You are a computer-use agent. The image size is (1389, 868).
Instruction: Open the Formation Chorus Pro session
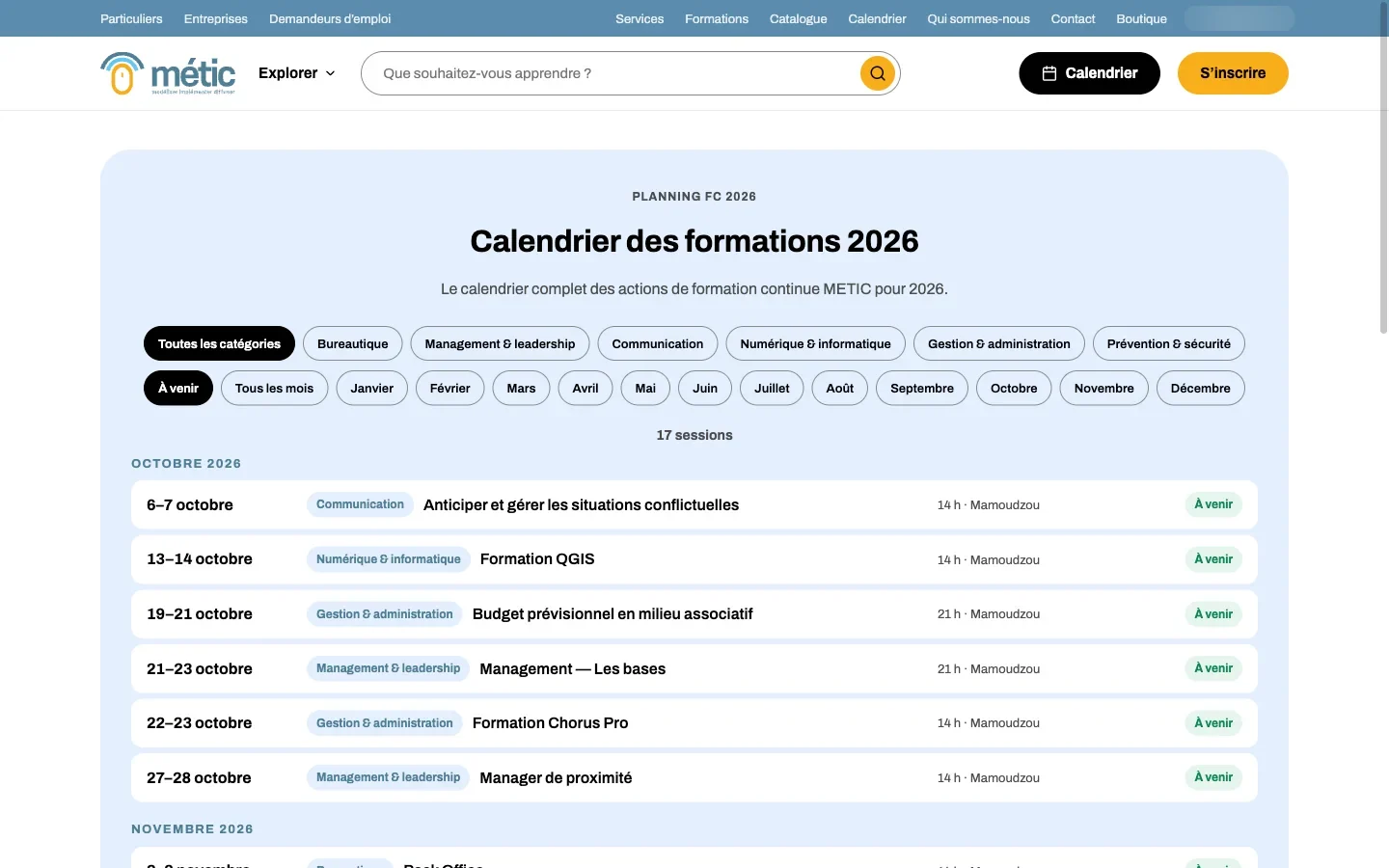(694, 723)
